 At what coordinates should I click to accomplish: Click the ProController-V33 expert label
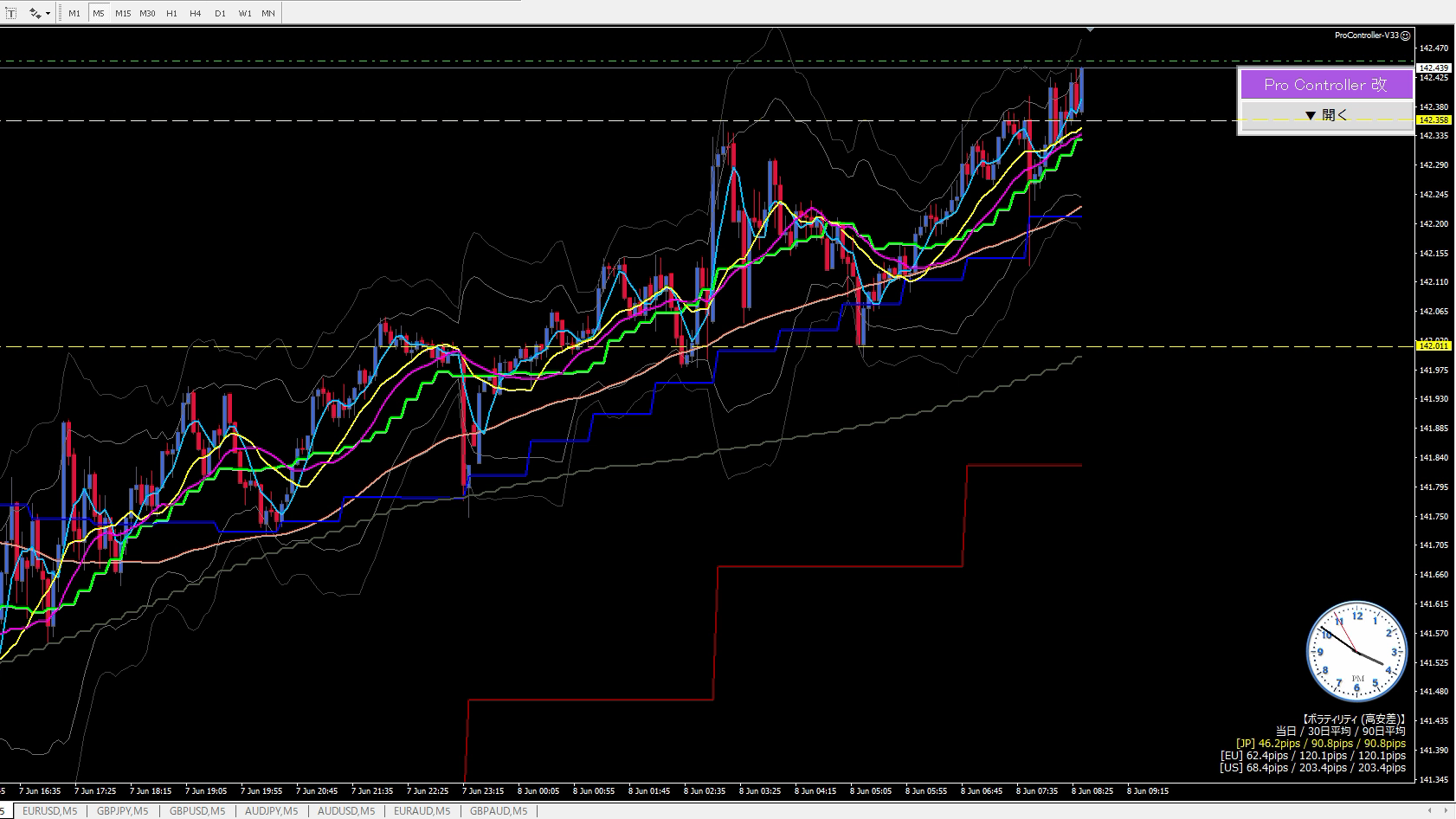pyautogui.click(x=1367, y=35)
